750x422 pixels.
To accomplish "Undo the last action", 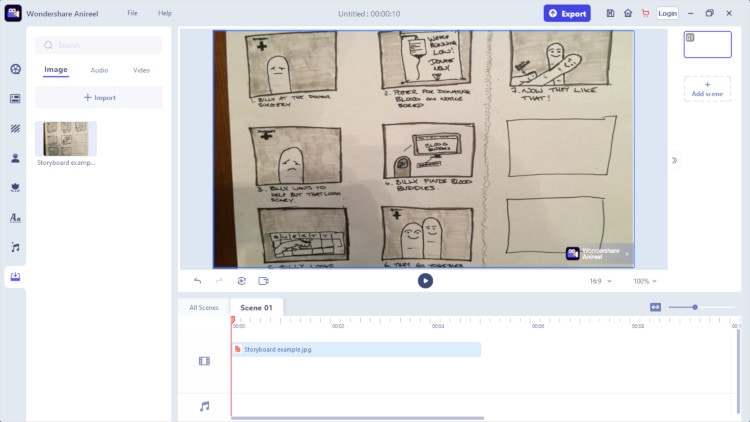I will coord(198,281).
